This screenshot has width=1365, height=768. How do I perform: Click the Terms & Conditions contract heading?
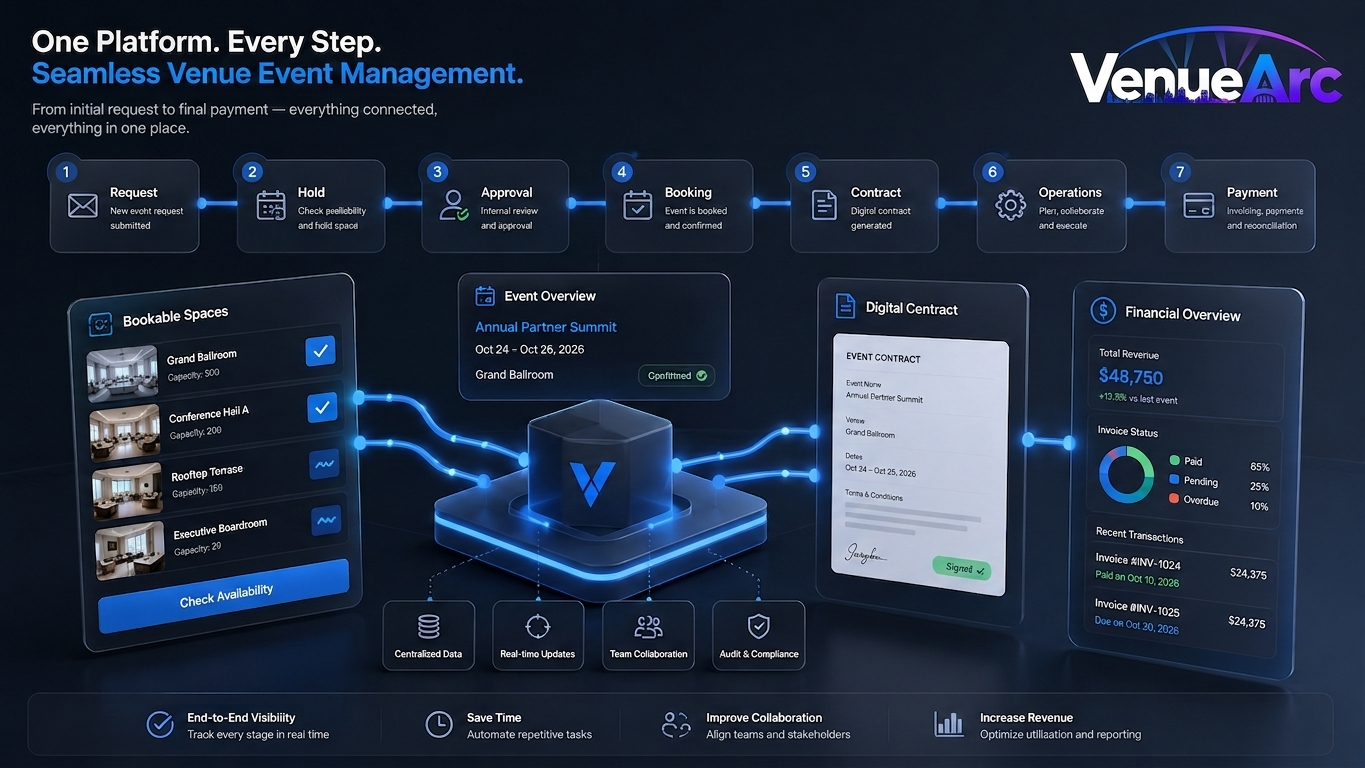(874, 496)
